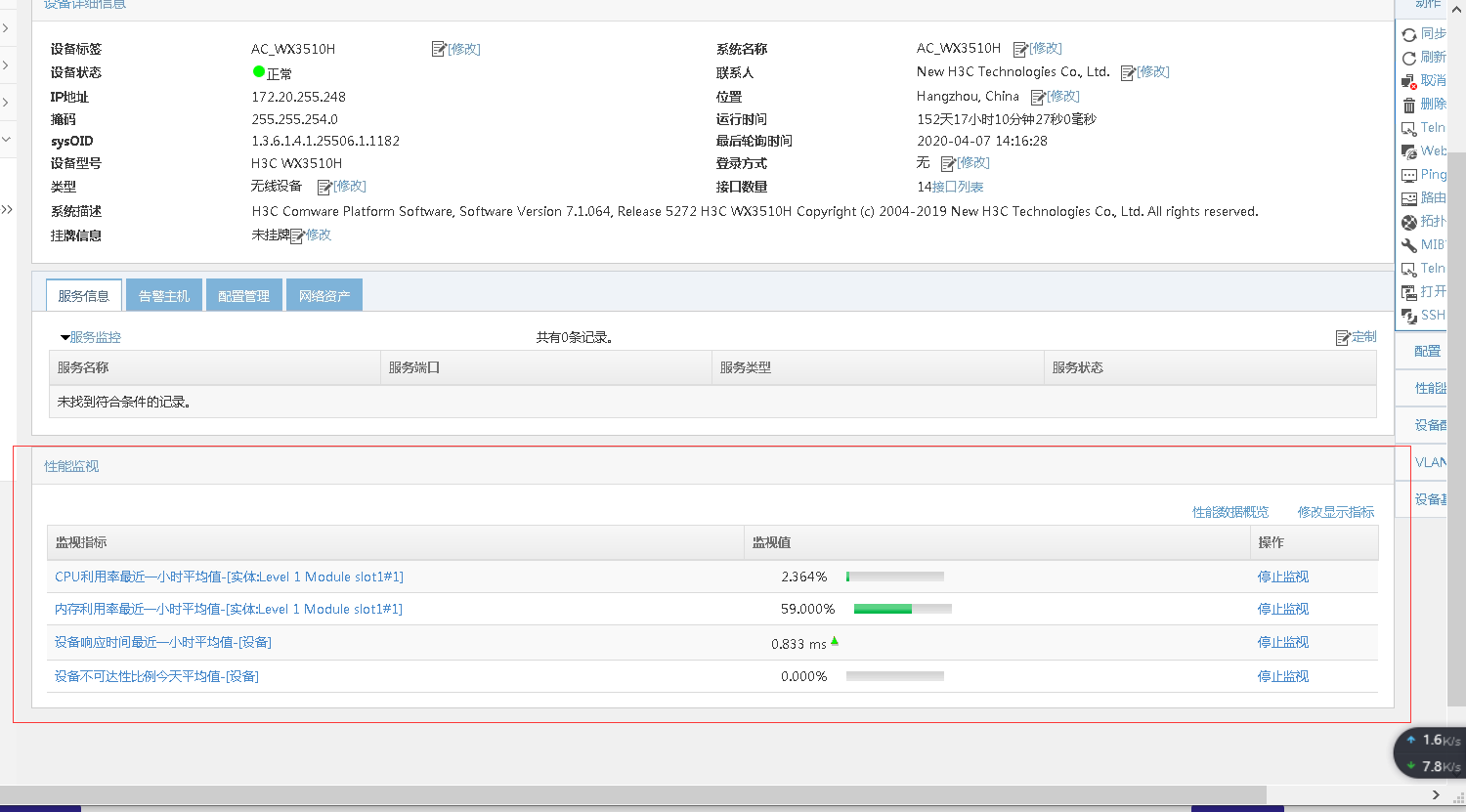The width and height of the screenshot is (1466, 812).
Task: Click the sysOID value 1.3.6.1.4.1.25506.1.1182
Action: pyautogui.click(x=325, y=141)
